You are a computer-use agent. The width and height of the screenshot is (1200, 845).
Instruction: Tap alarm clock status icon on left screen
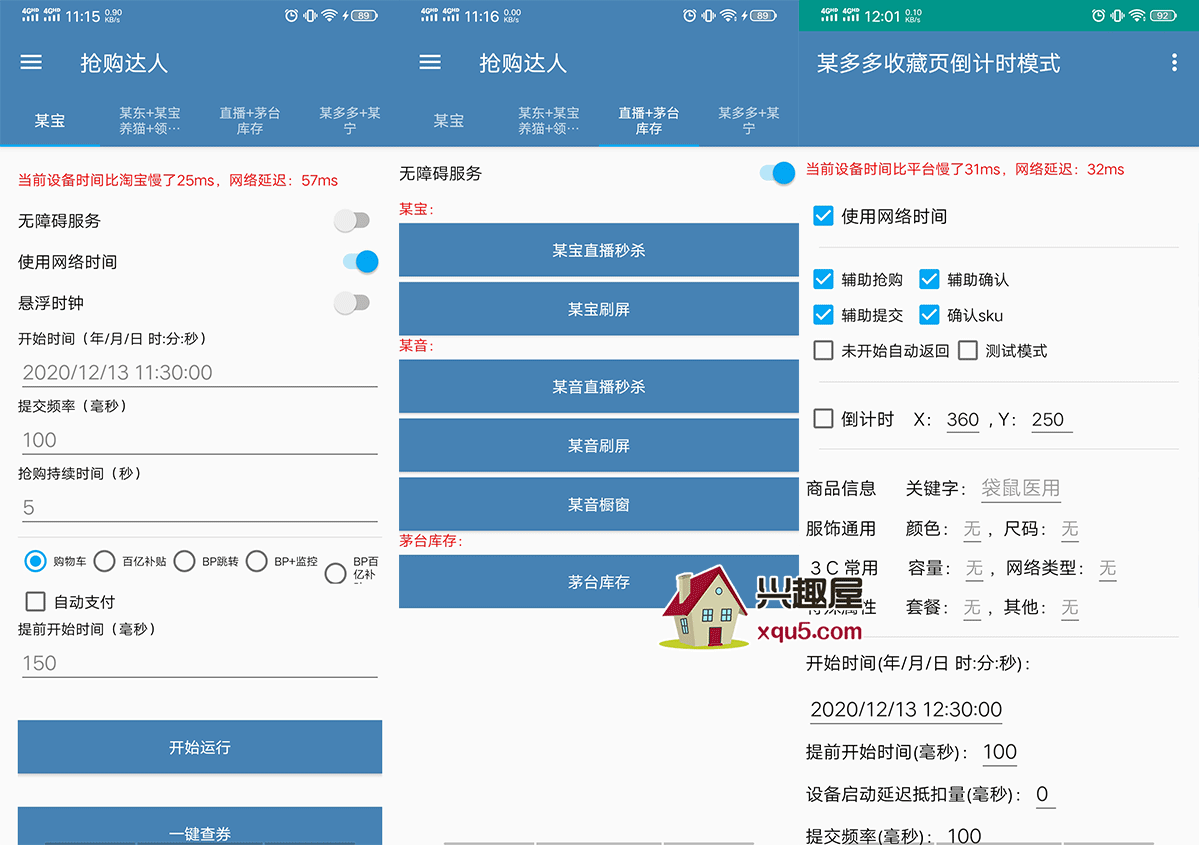click(291, 16)
